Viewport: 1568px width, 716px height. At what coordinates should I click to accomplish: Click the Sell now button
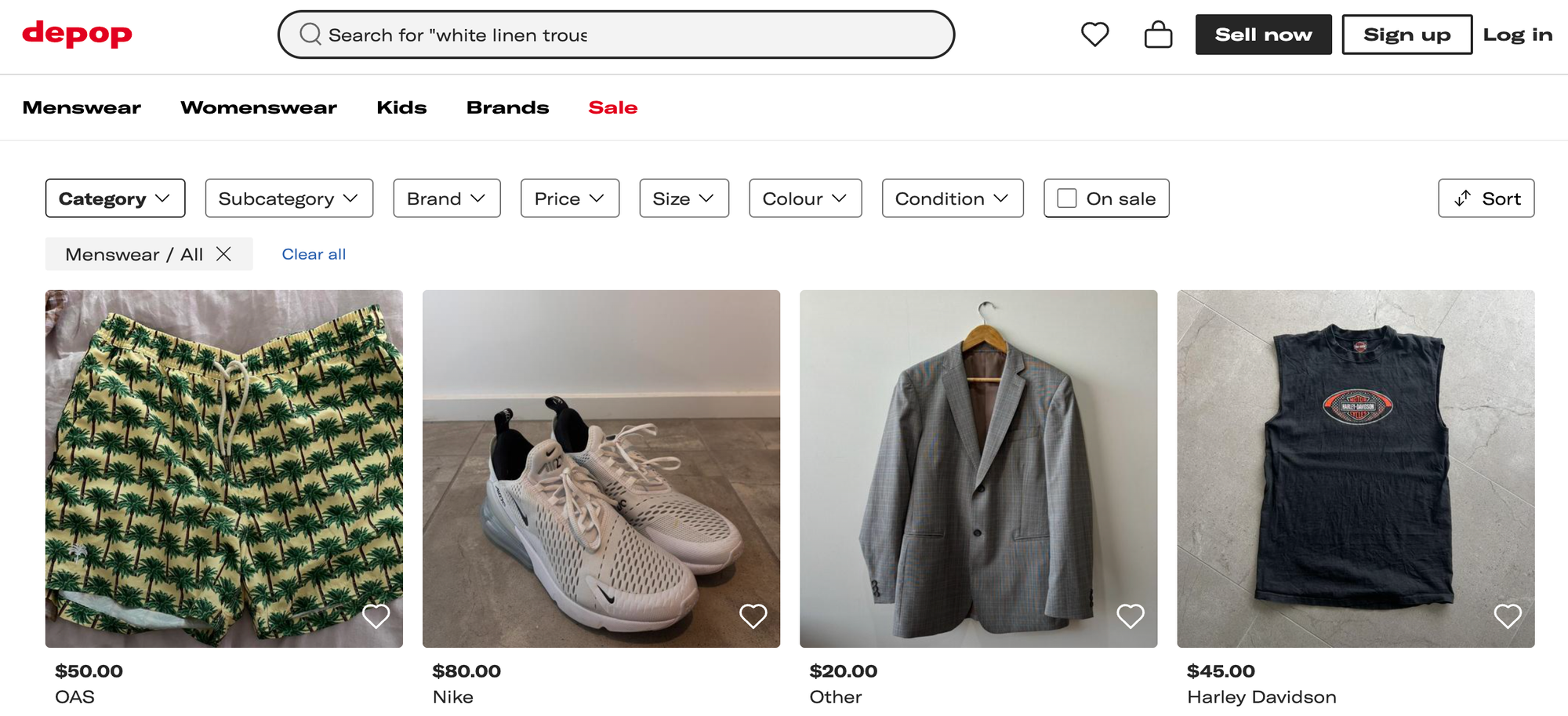coord(1262,34)
